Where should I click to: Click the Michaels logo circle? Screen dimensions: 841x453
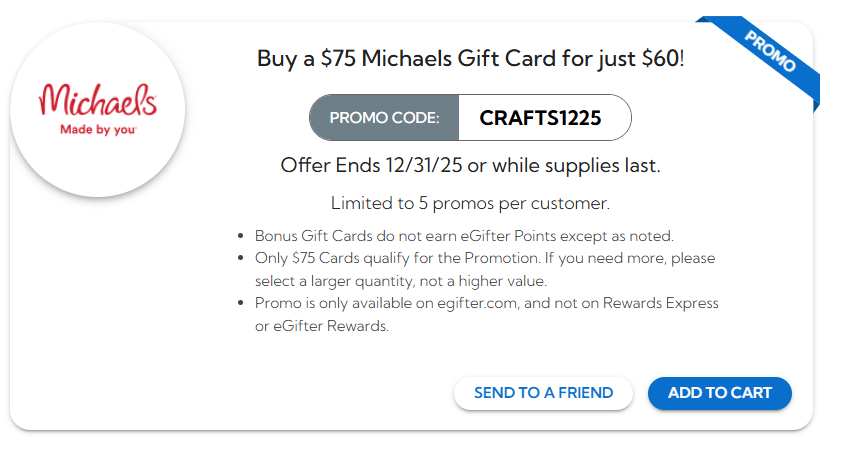tap(97, 110)
